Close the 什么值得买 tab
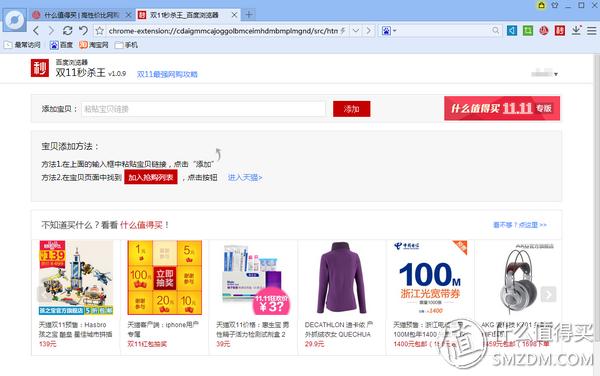The height and width of the screenshot is (376, 600). 129,15
